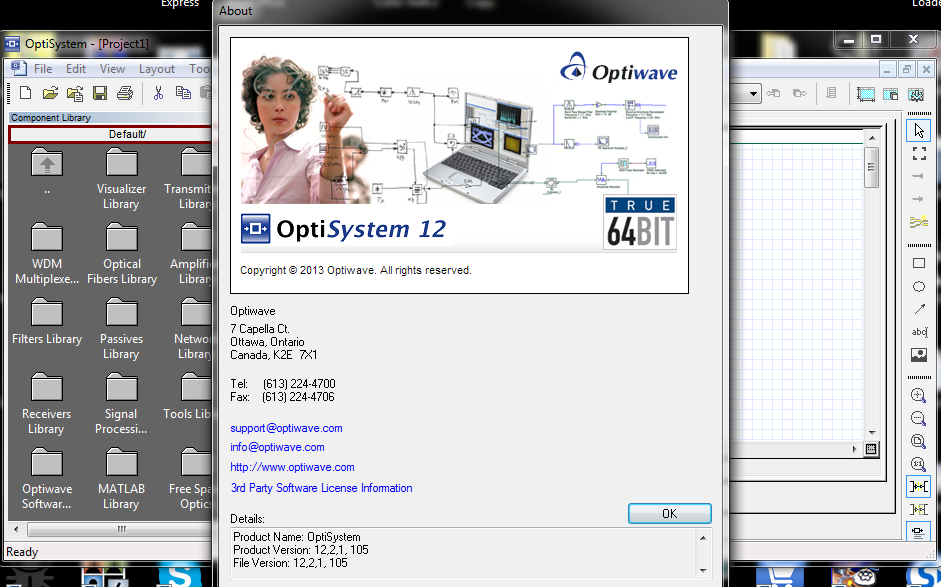The image size is (941, 587).
Task: Click the Skype icon in the taskbar
Action: click(x=179, y=577)
